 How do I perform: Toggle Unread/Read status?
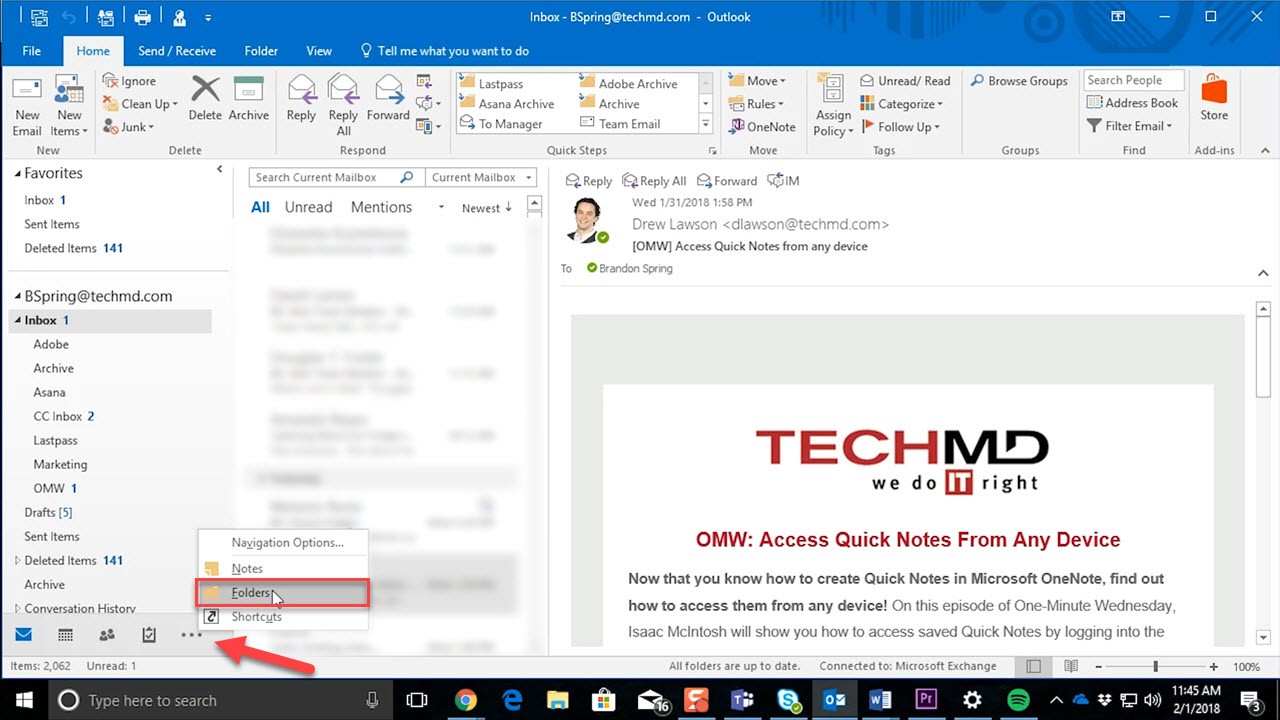905,81
